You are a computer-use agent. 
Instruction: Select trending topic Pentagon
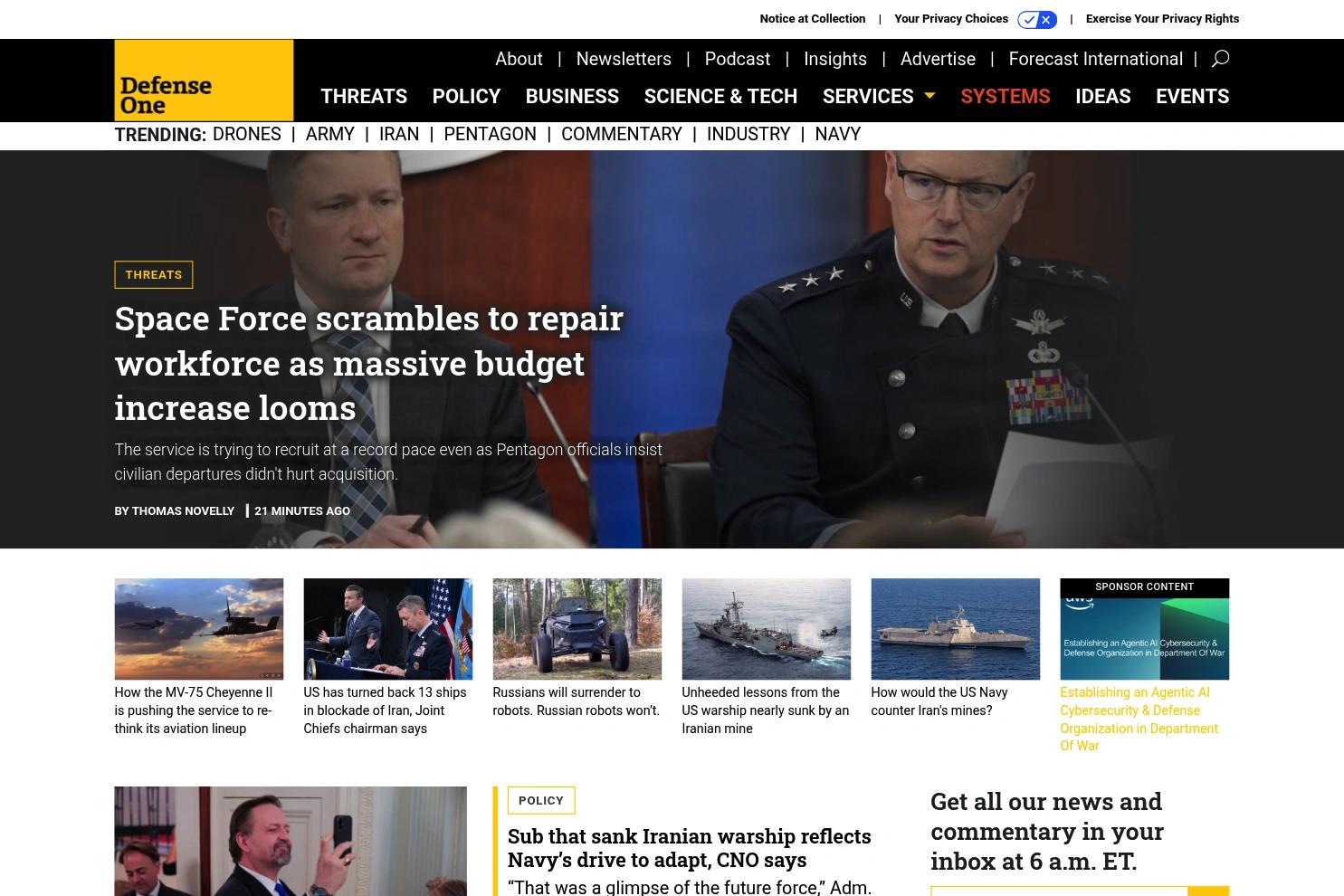[x=490, y=134]
